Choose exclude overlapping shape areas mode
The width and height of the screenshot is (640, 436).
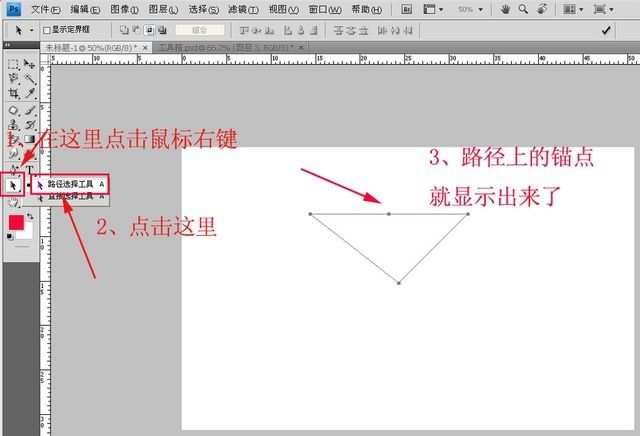162,30
